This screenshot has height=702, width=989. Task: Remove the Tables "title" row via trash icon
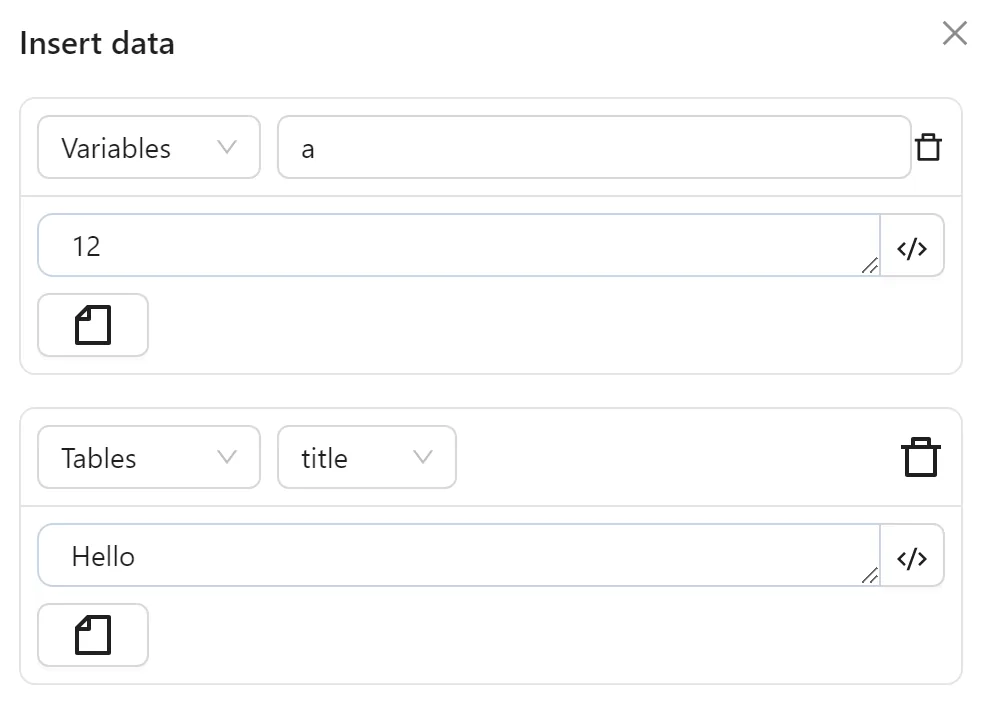point(921,456)
